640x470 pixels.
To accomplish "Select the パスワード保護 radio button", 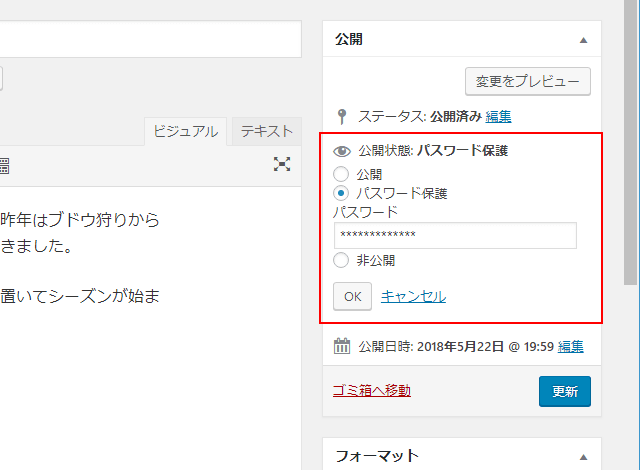I will 341,193.
